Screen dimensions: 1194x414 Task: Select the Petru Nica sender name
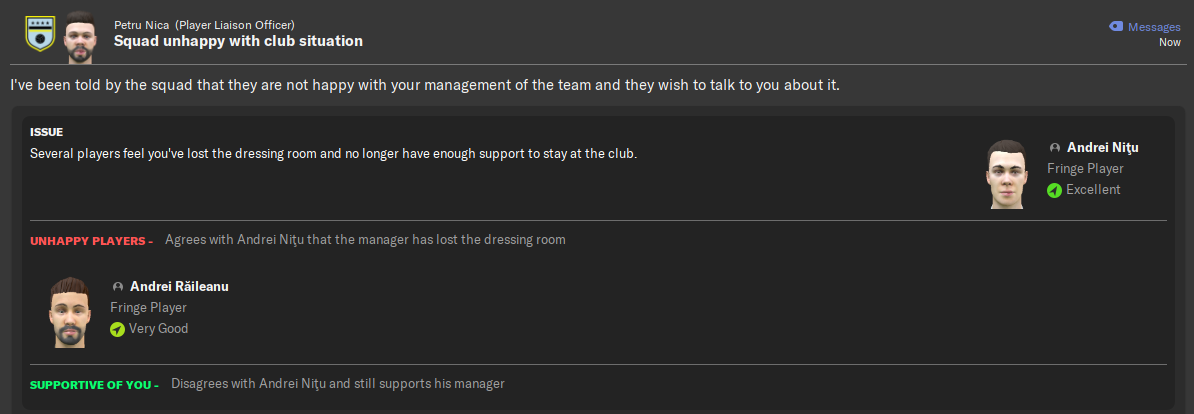(142, 25)
